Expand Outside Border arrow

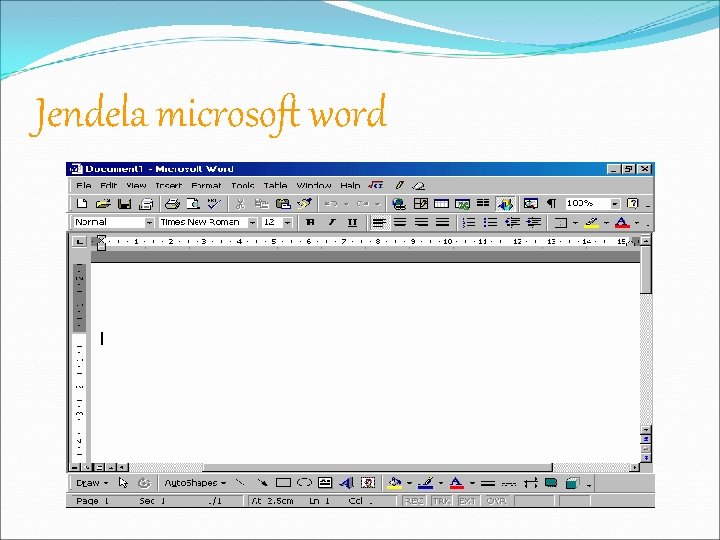(575, 223)
